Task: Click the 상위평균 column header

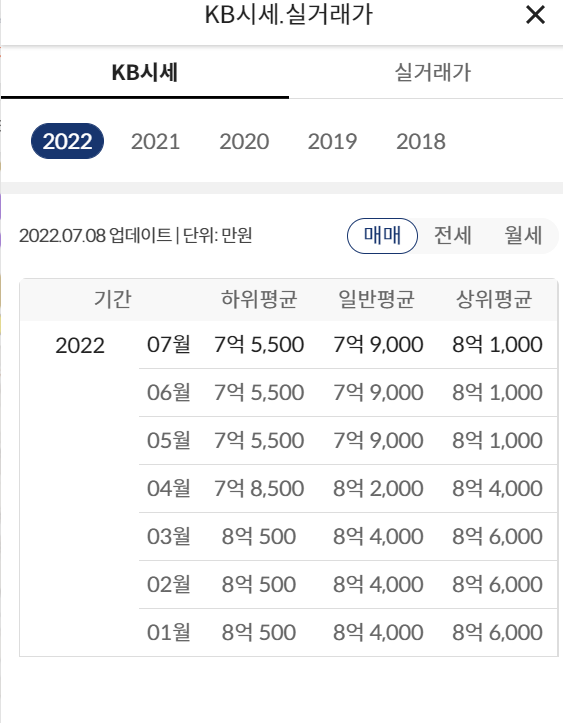Action: tap(494, 299)
